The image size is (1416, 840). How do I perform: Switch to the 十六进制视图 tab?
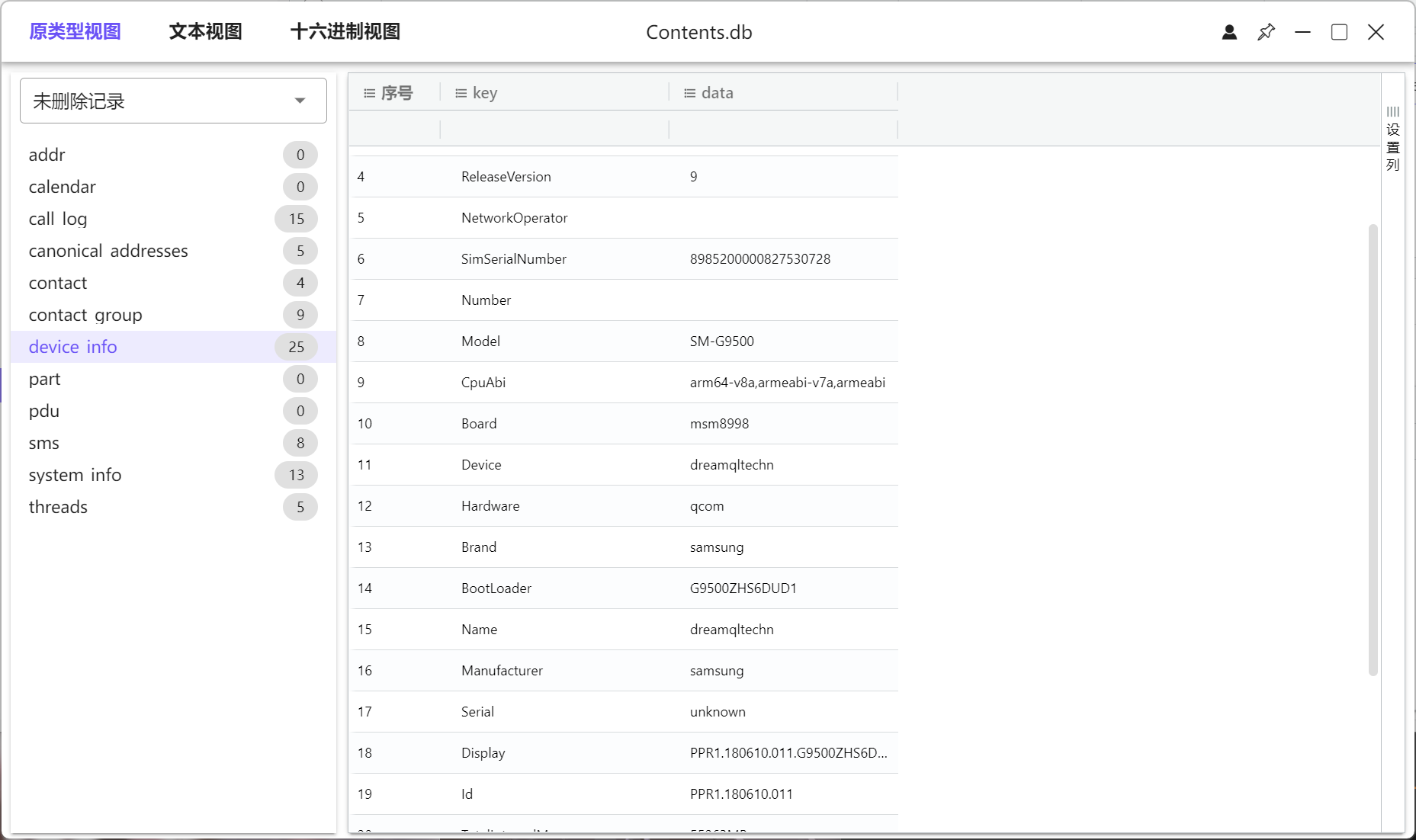pyautogui.click(x=345, y=32)
